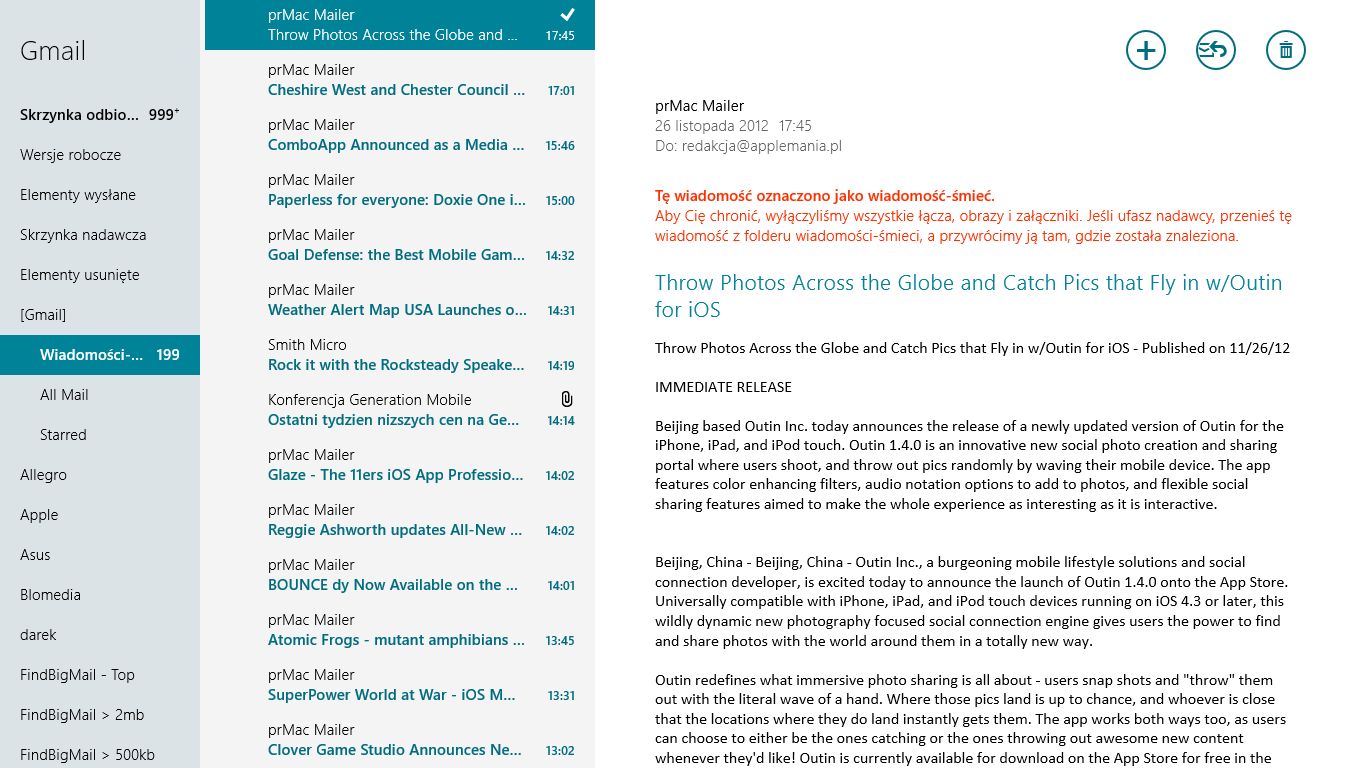Open Rock it with the Rocksteady Speaker message
Viewport: 1366px width, 768px height.
[400, 355]
